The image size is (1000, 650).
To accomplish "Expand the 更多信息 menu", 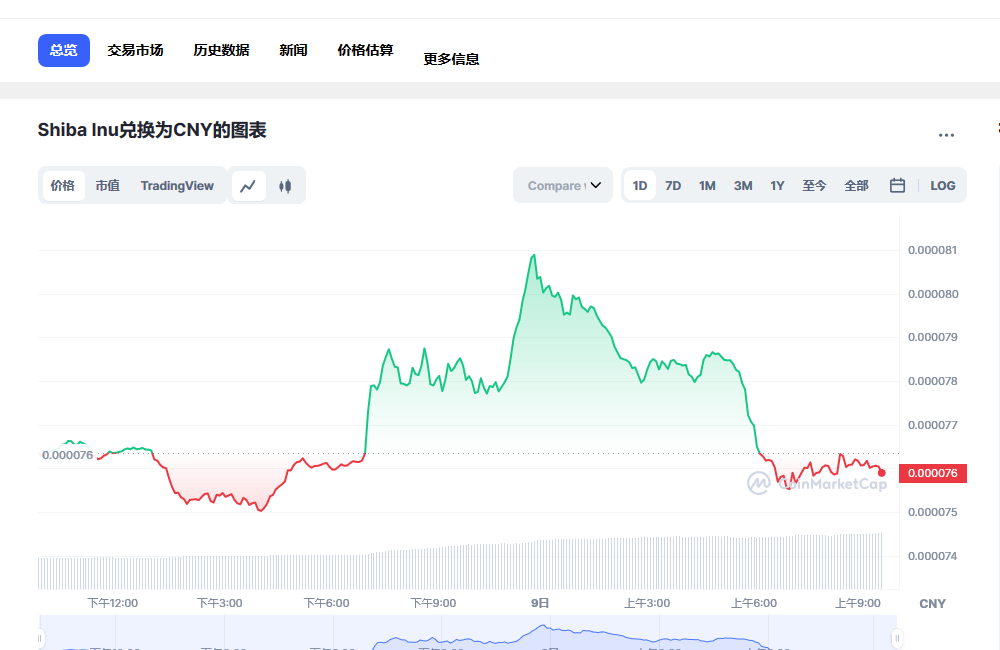I will (x=451, y=58).
